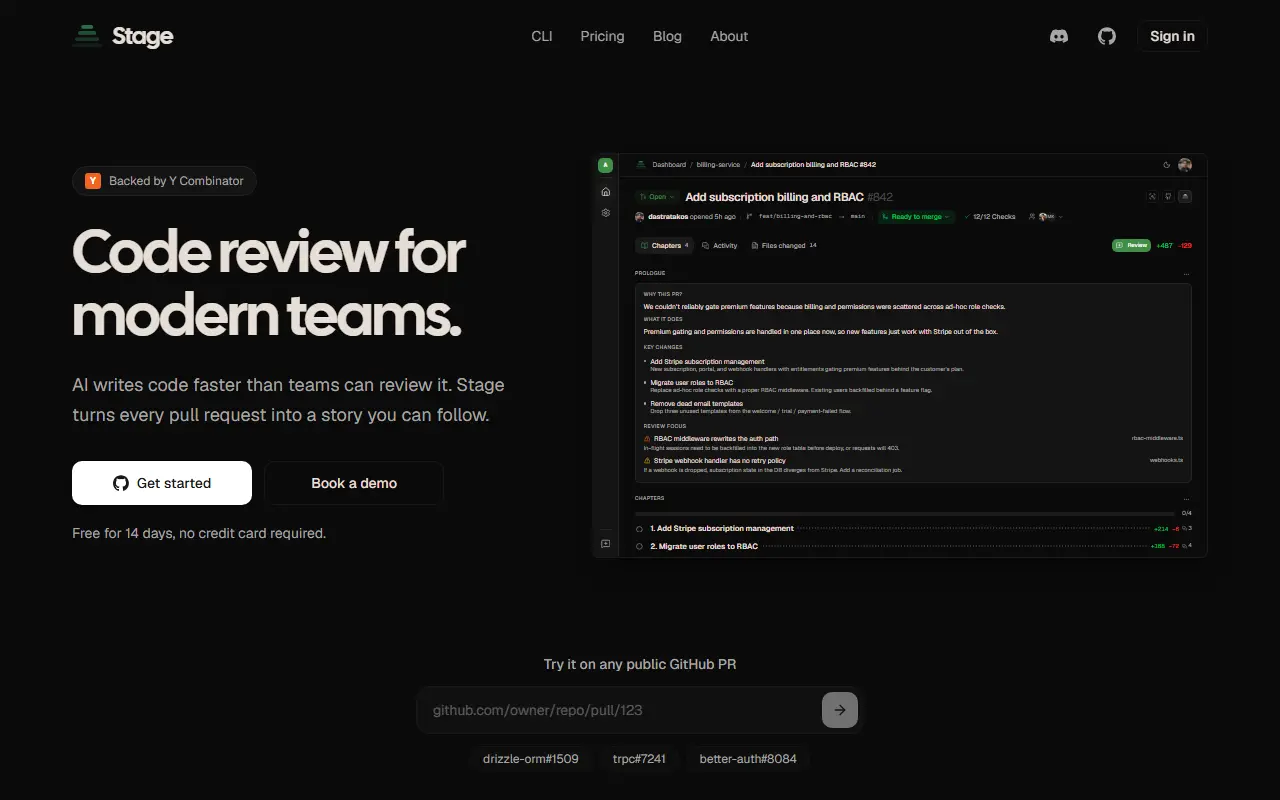Screen dimensions: 1280x800
Task: Mark chapter 2 Migrate user roles circle
Action: (x=639, y=547)
